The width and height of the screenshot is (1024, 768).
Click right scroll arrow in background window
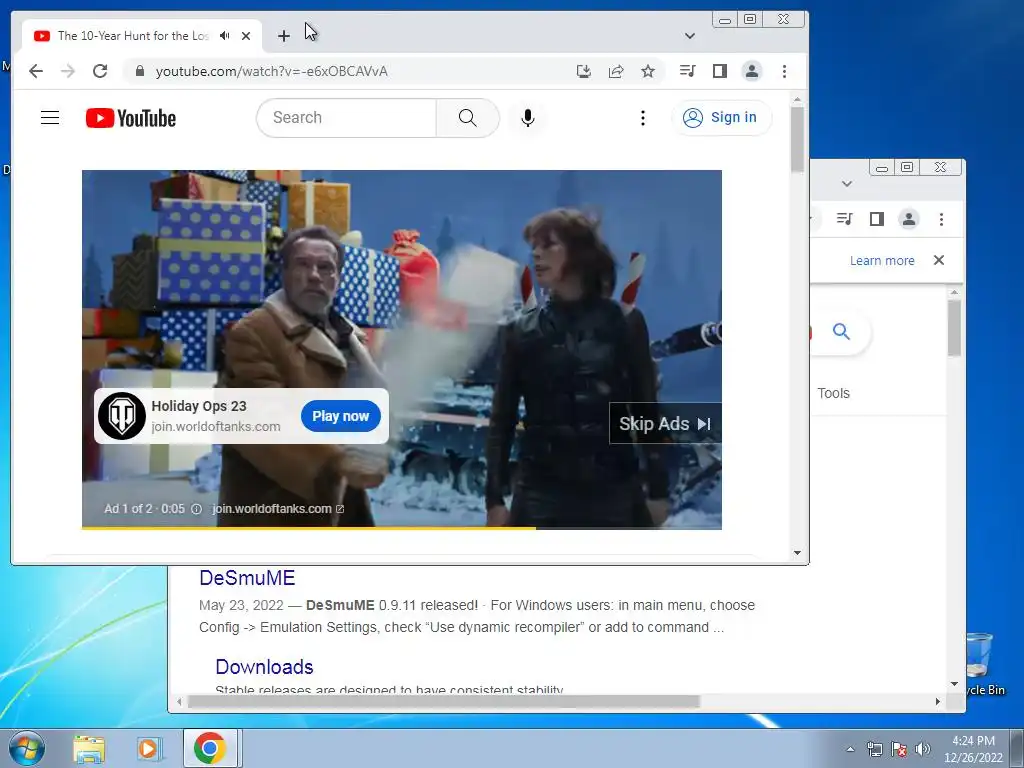(x=938, y=701)
